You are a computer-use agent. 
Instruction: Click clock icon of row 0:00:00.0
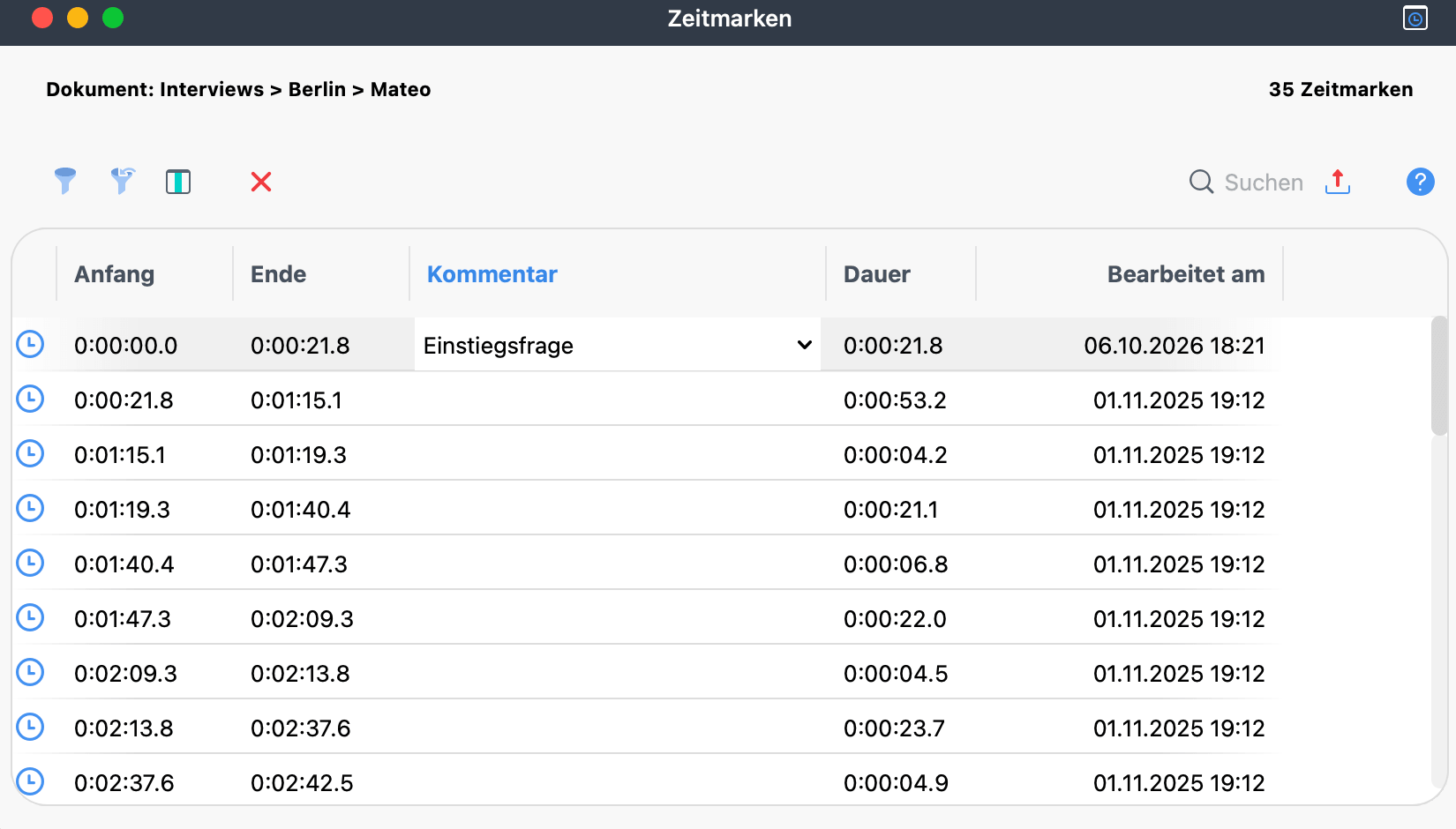point(30,344)
